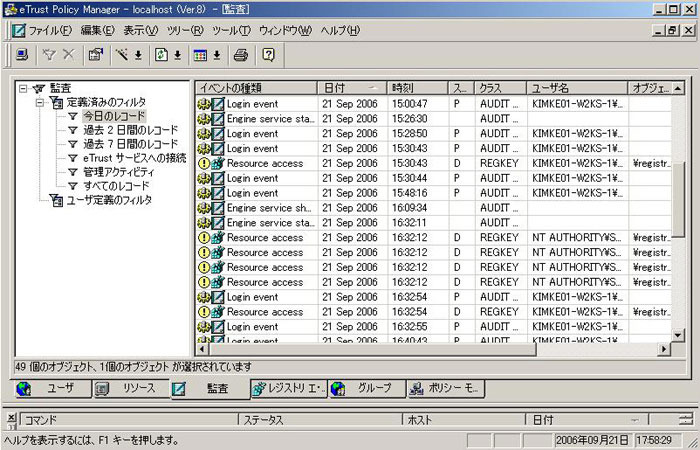Sort by 時刻 column header
The width and height of the screenshot is (700, 450).
[417, 88]
